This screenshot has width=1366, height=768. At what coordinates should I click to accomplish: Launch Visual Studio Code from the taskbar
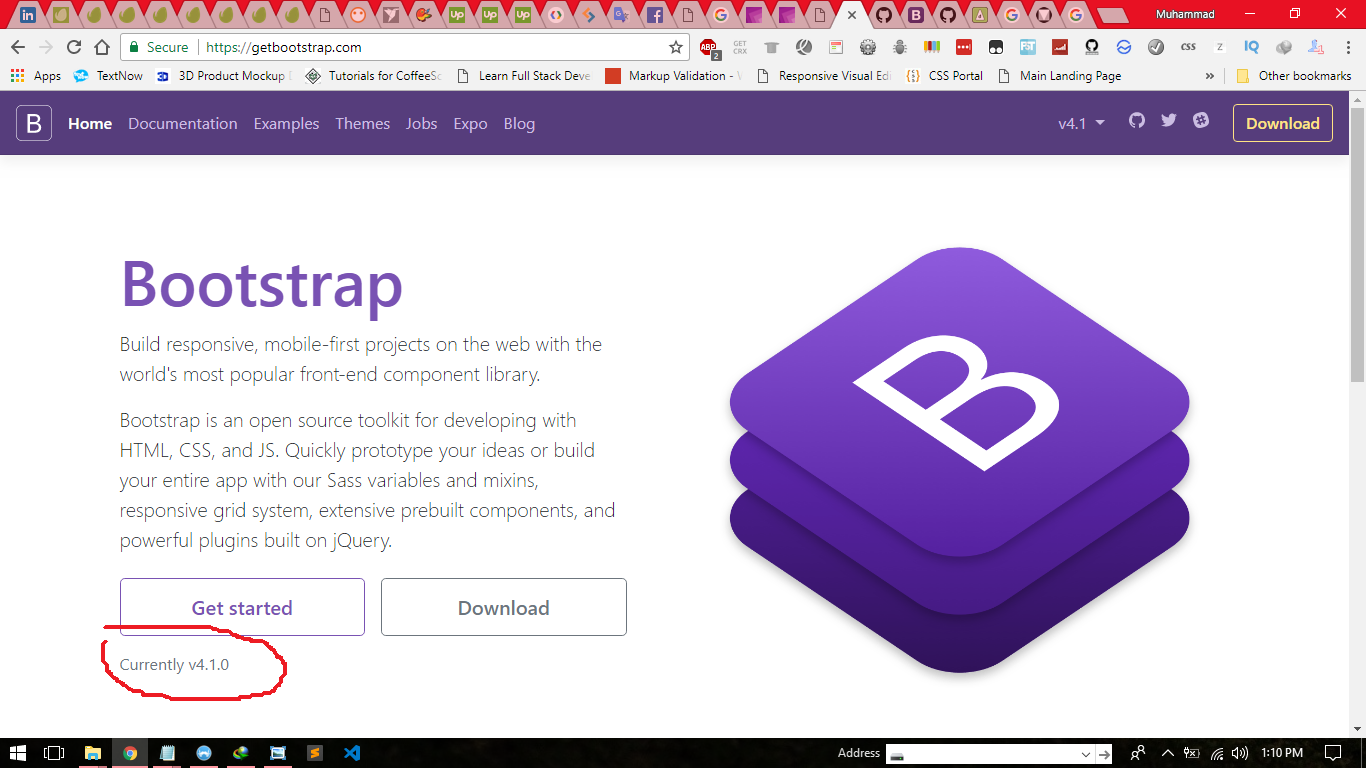point(352,753)
